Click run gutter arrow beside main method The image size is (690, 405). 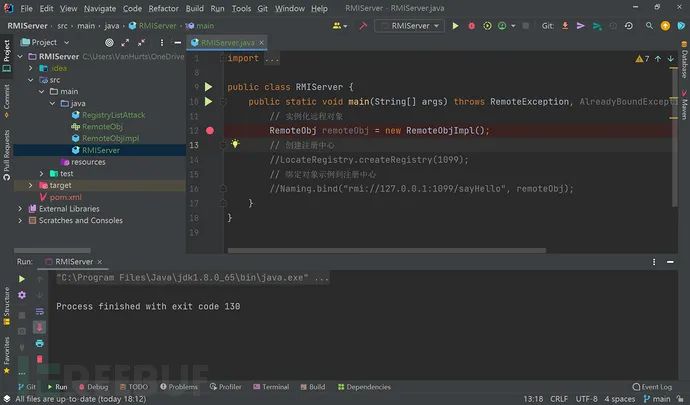(209, 102)
